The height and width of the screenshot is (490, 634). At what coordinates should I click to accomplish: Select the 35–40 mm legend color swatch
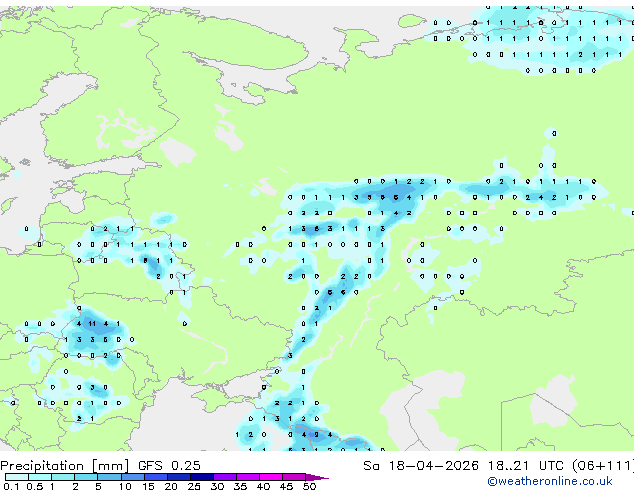click(x=247, y=477)
